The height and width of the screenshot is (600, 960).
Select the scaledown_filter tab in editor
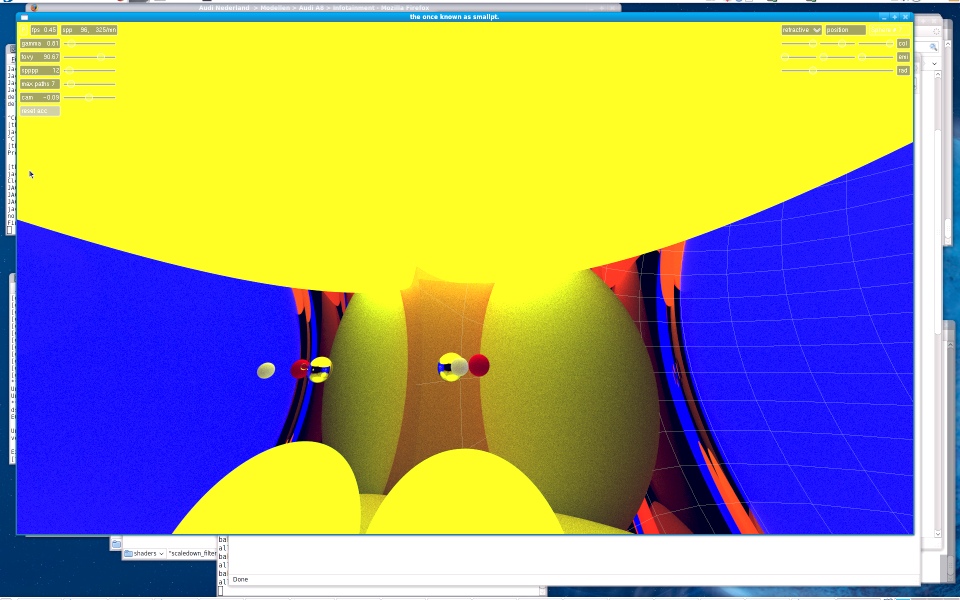click(x=192, y=553)
